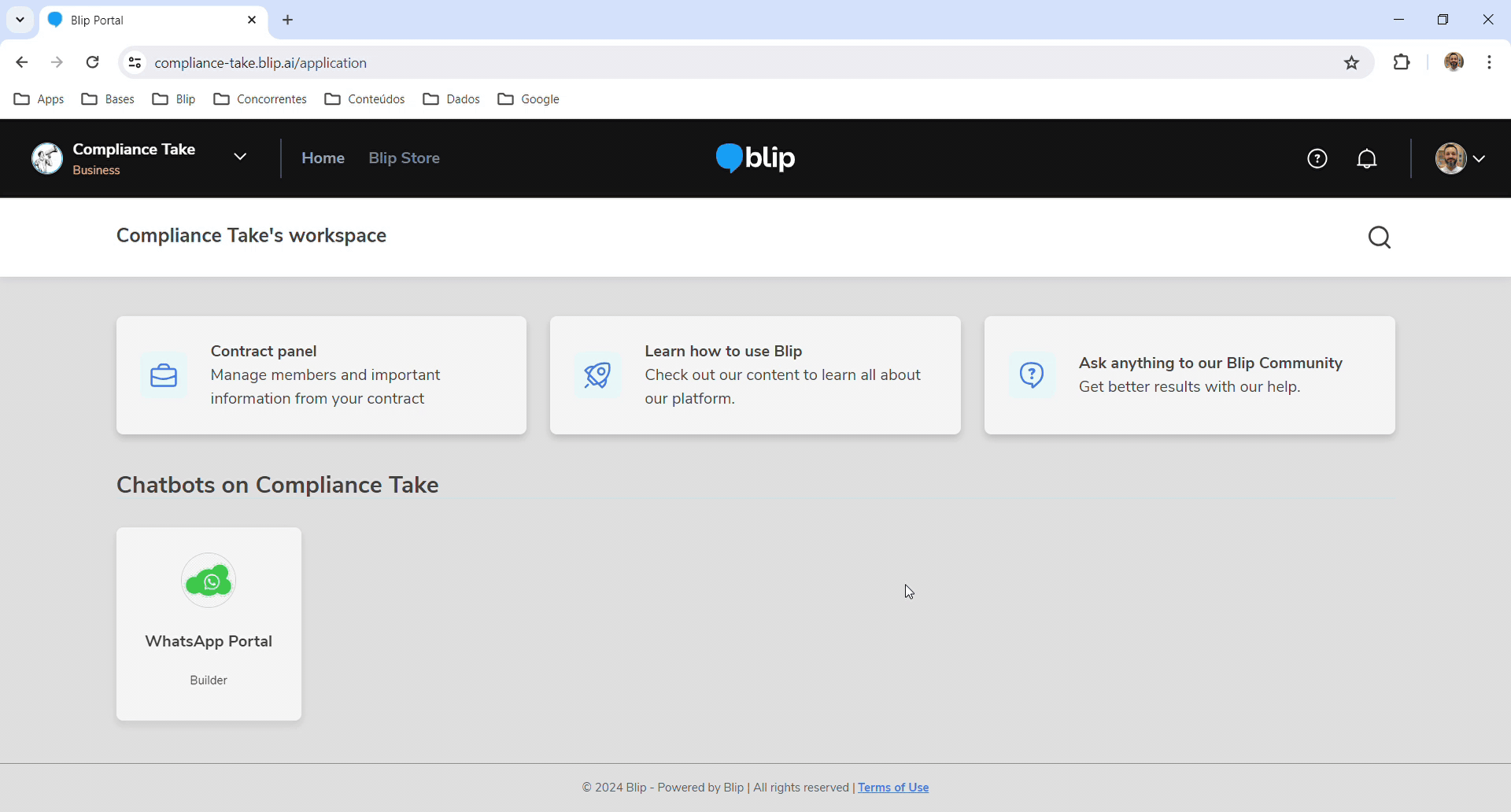Viewport: 1511px width, 812px height.
Task: Close the Blip Portal tab
Action: [252, 20]
